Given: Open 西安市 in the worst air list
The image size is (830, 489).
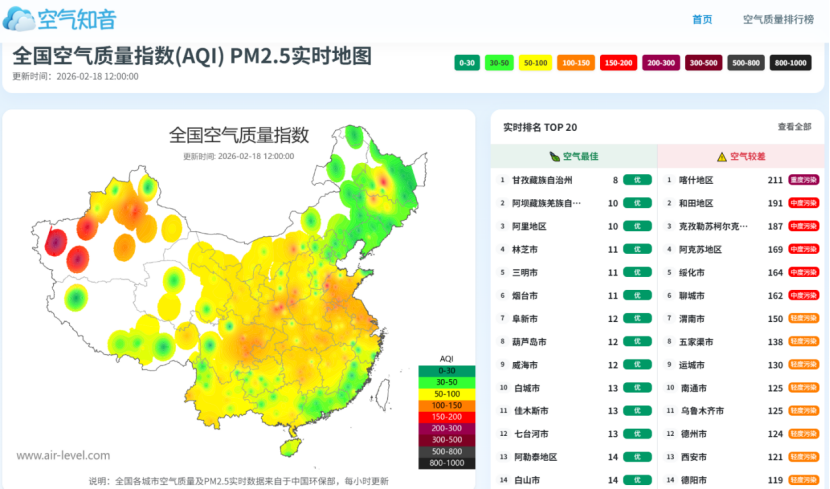Looking at the screenshot, I should (693, 457).
